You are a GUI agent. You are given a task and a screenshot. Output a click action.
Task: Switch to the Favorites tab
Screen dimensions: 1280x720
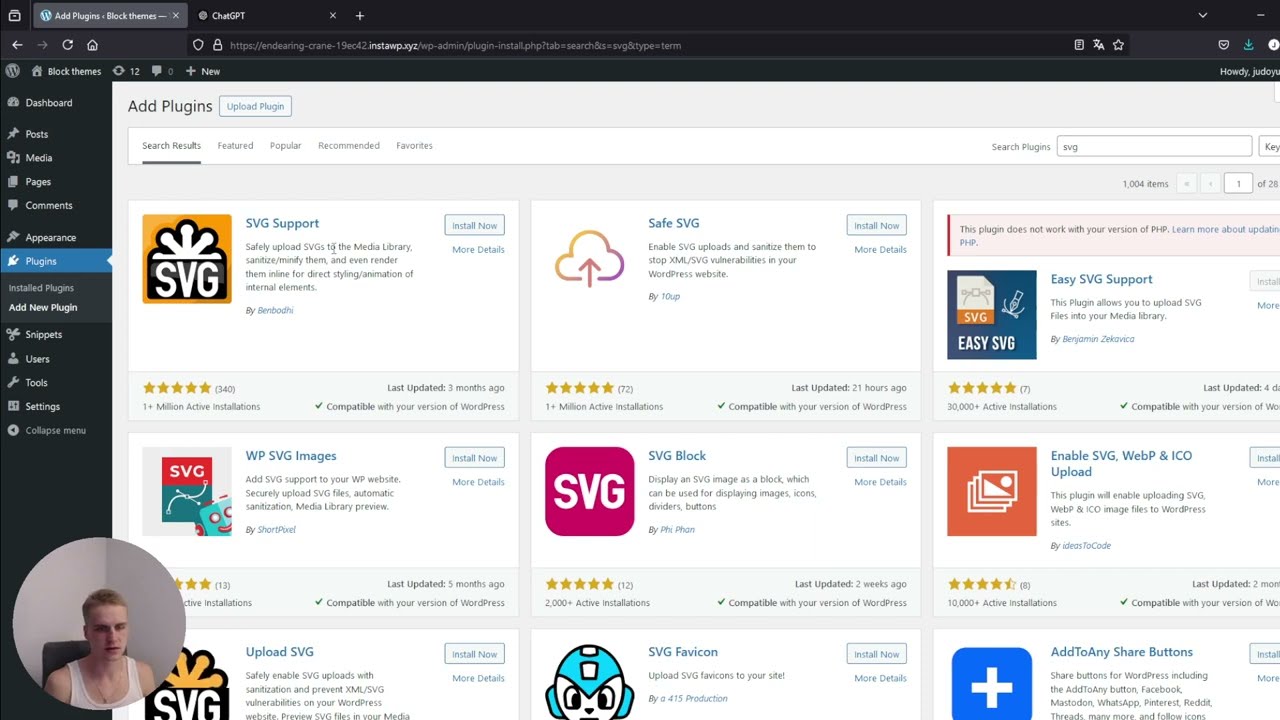pos(414,146)
